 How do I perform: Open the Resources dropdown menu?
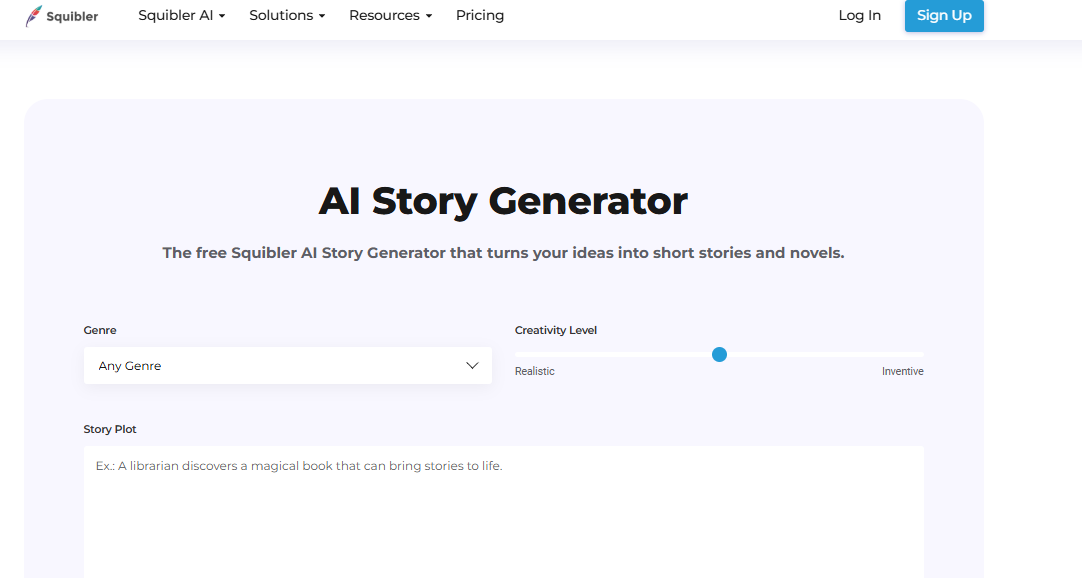coord(390,16)
